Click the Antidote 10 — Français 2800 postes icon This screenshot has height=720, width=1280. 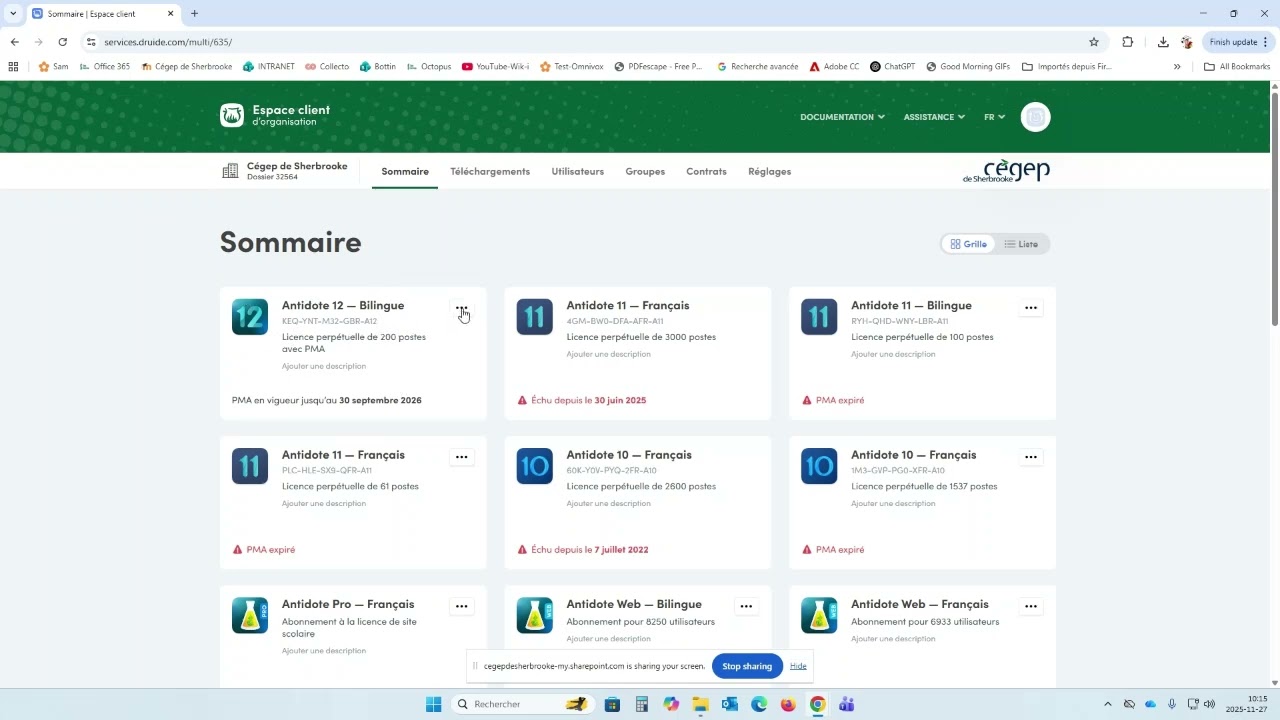(534, 466)
